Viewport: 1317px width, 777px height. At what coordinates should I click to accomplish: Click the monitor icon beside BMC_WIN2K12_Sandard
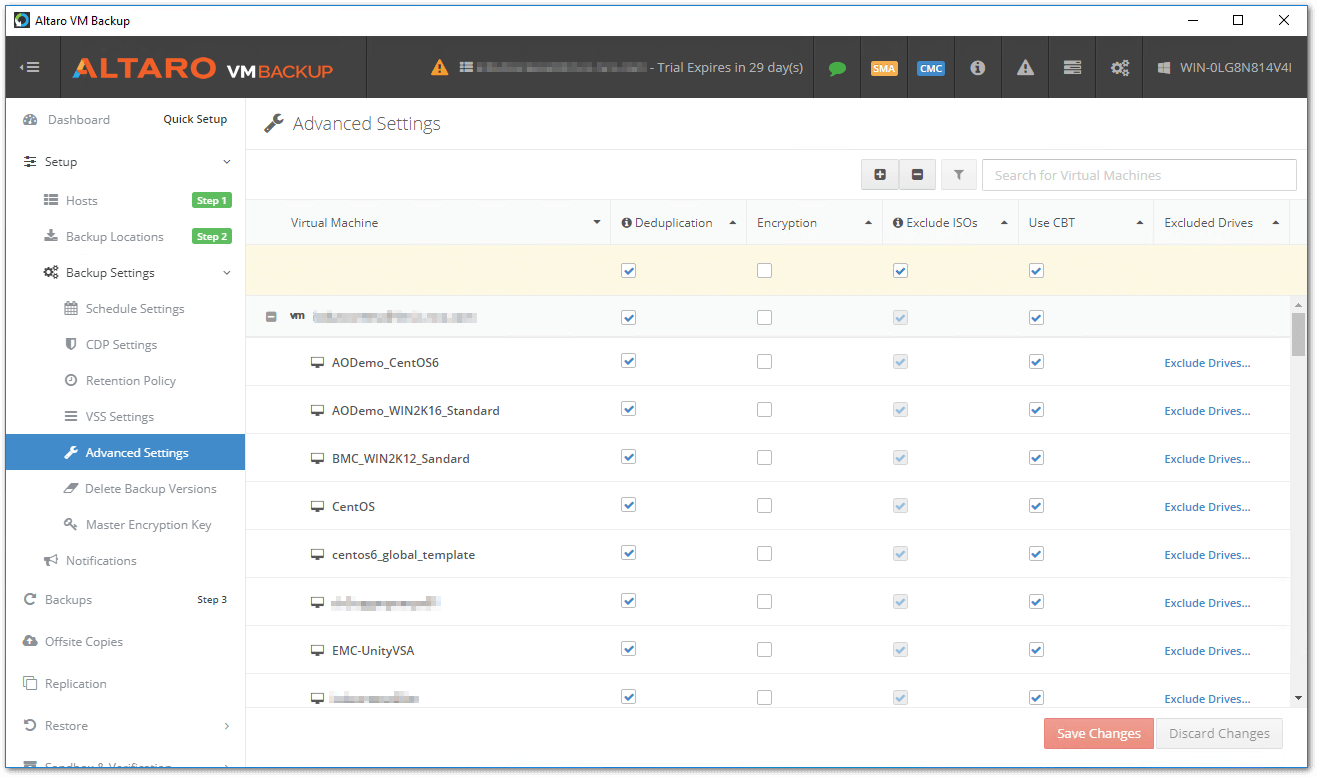click(318, 459)
